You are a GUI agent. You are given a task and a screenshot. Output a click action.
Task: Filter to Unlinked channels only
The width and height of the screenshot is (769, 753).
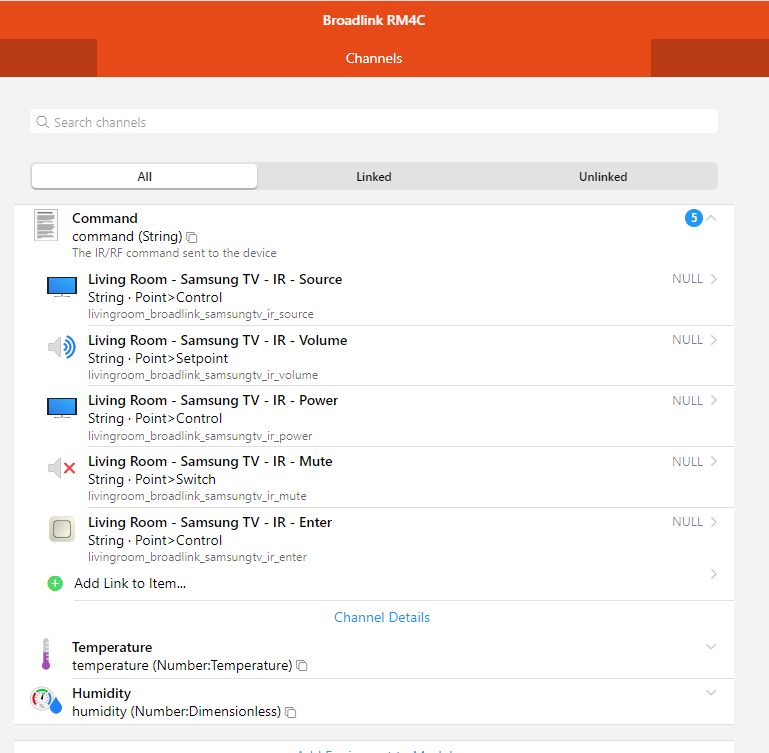pyautogui.click(x=603, y=177)
